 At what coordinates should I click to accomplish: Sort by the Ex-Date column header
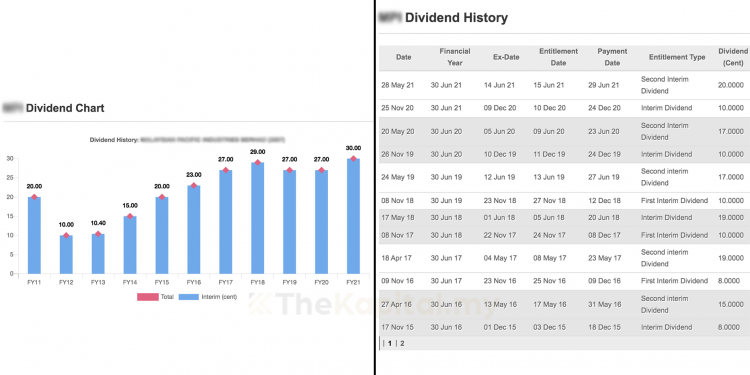[x=506, y=57]
